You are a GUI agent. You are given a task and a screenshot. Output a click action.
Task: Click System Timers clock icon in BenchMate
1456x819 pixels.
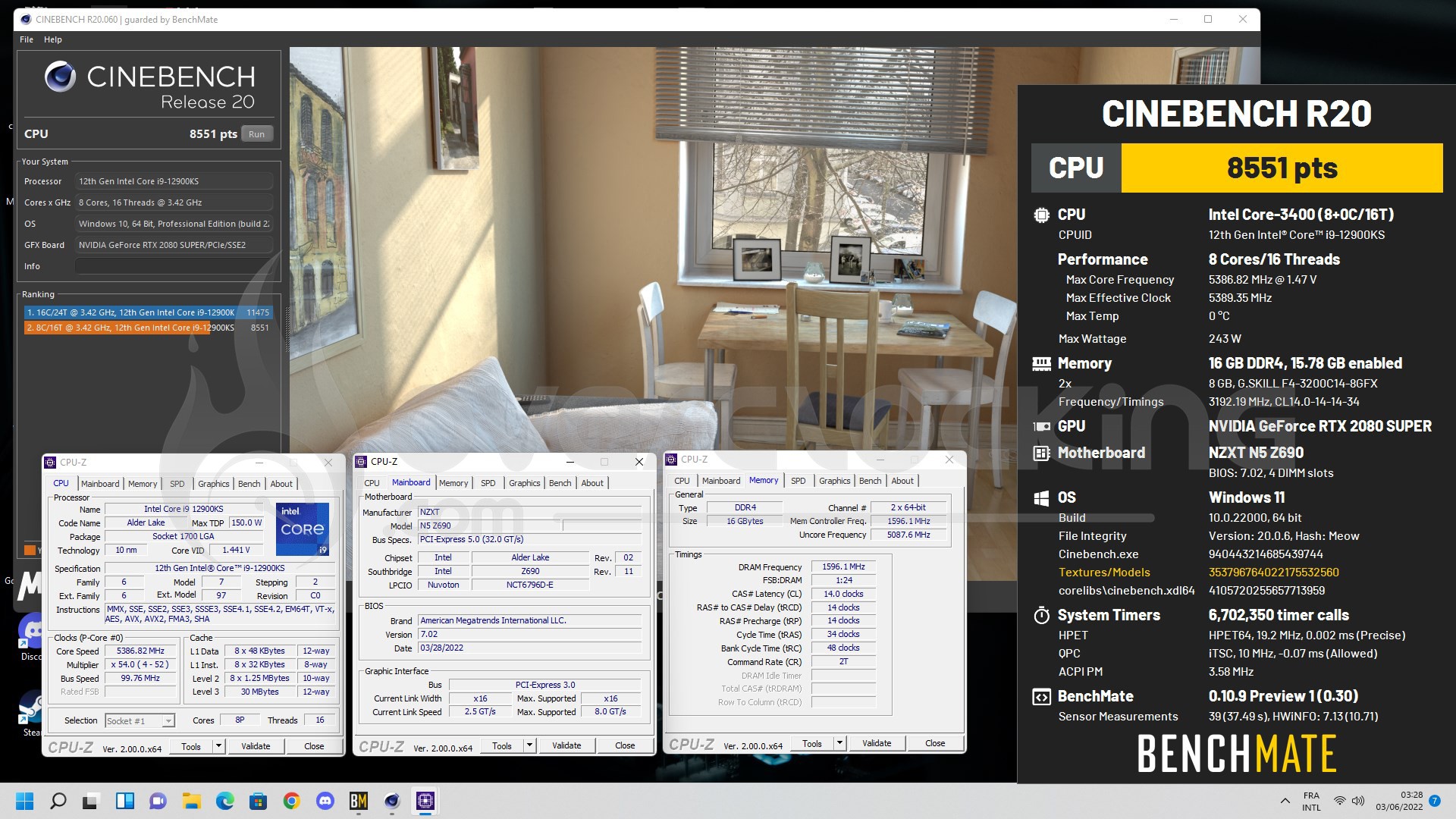click(x=1041, y=615)
